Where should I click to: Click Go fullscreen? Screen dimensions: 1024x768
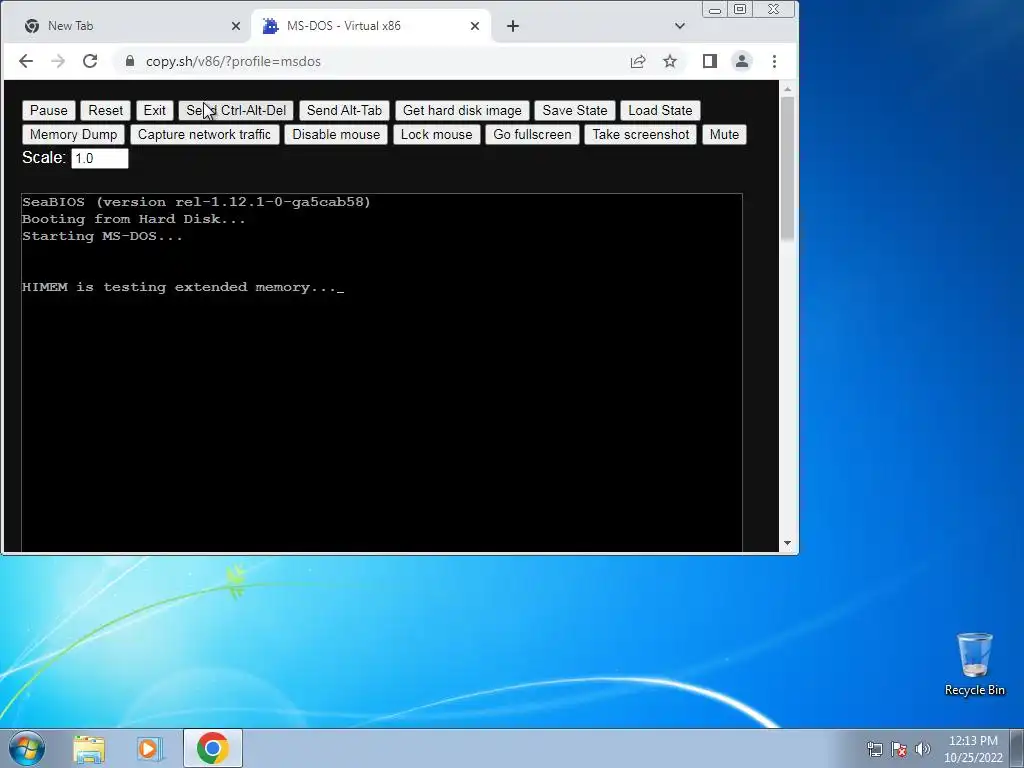point(532,135)
